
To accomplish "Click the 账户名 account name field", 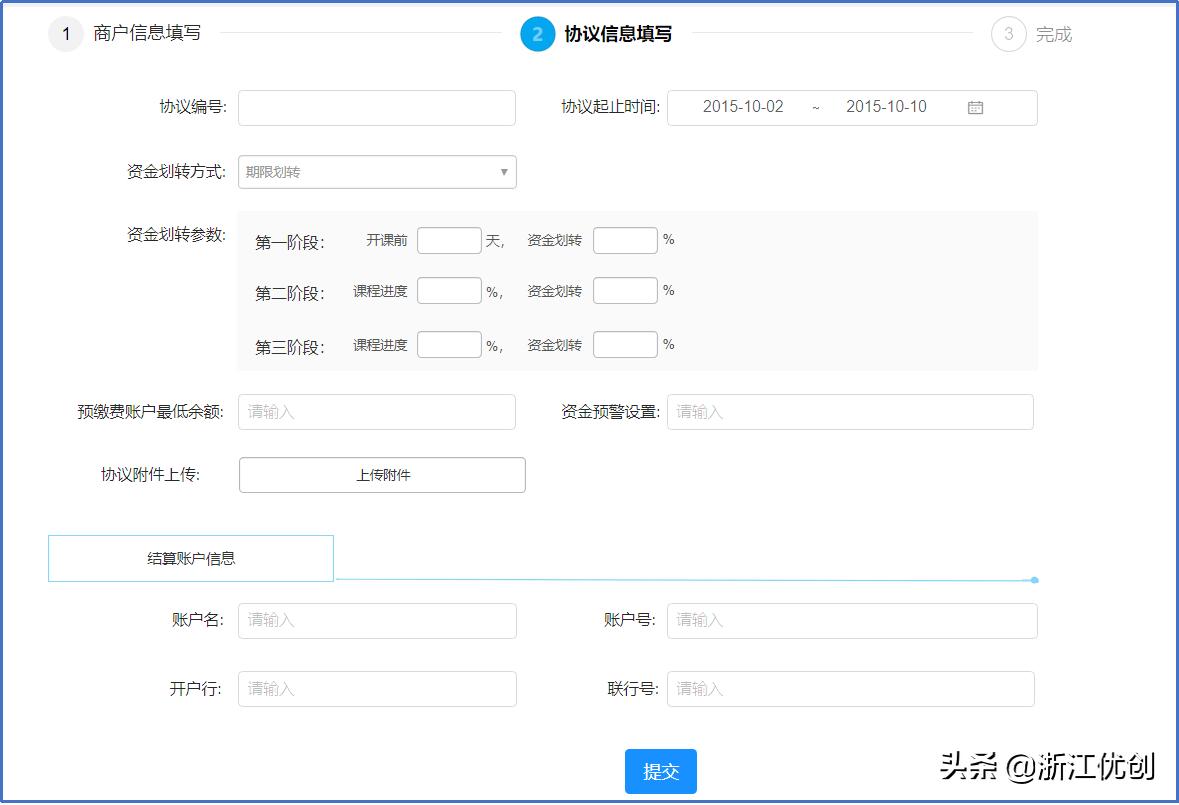I will [377, 620].
